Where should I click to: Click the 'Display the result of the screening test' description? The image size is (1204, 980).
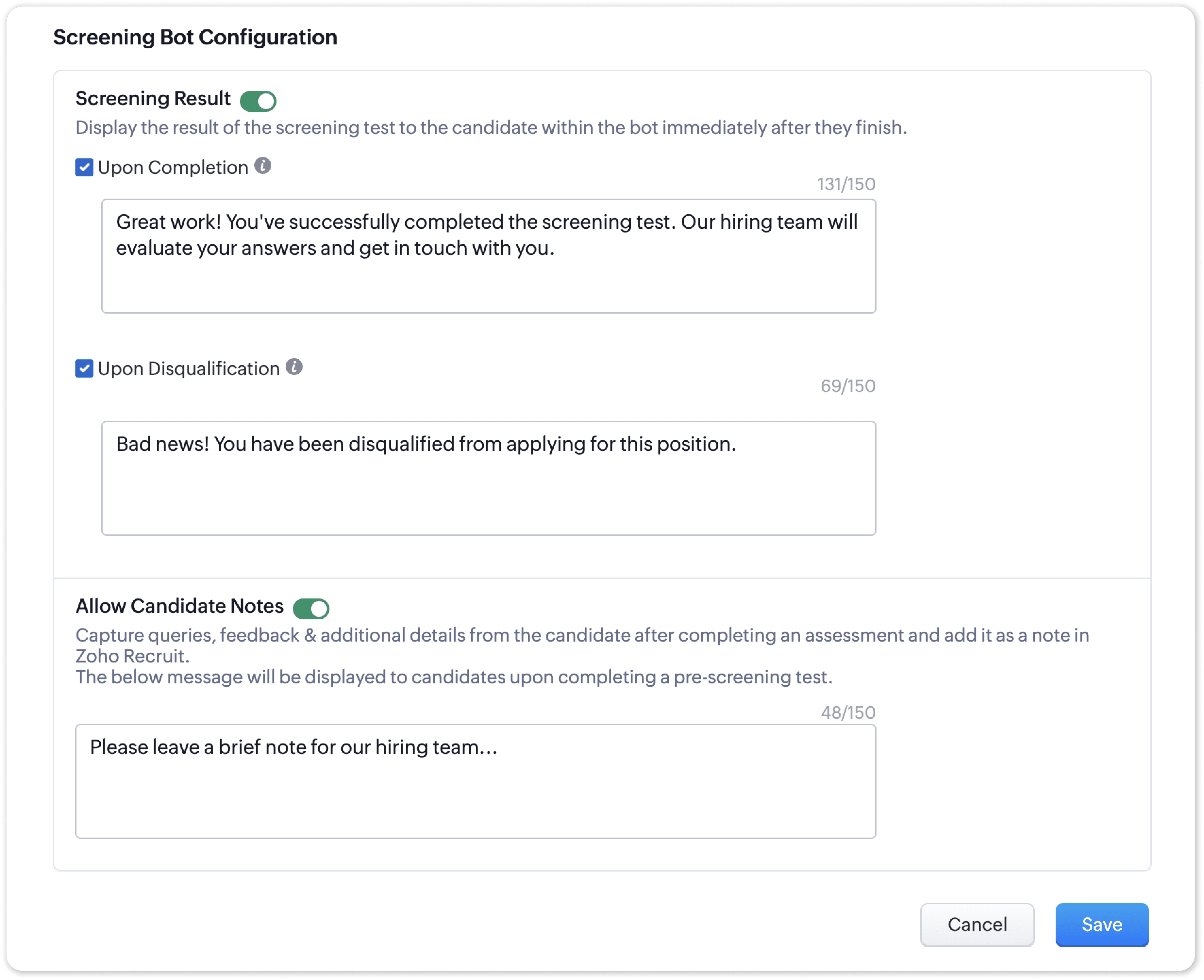point(491,128)
